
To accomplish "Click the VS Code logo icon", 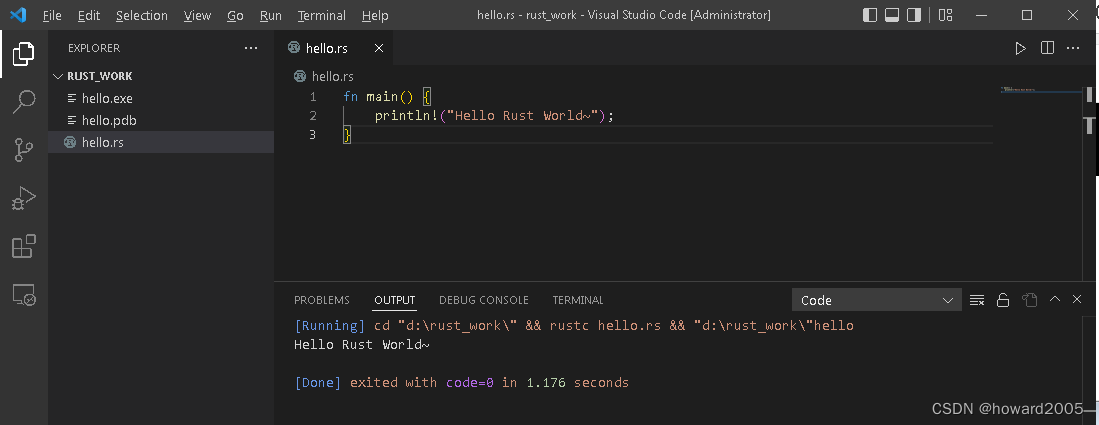I will click(x=18, y=15).
